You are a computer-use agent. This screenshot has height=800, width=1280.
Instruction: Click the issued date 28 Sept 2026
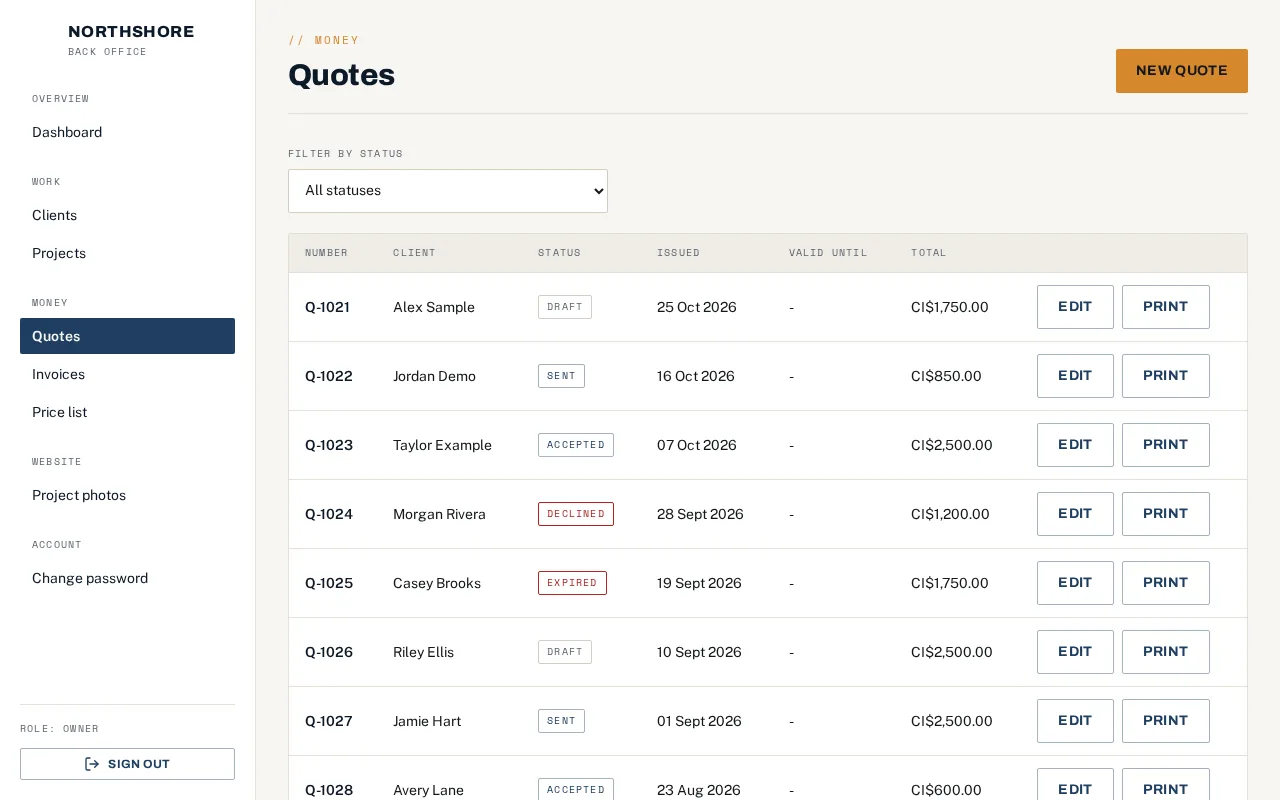700,514
